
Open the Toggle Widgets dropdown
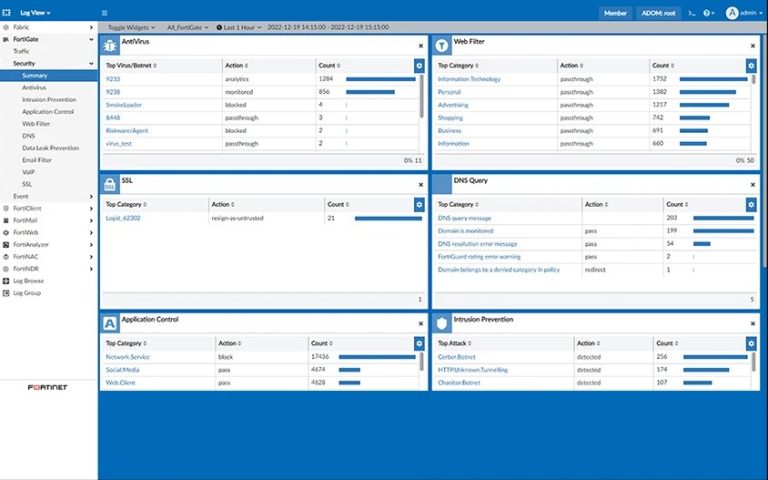pyautogui.click(x=131, y=27)
